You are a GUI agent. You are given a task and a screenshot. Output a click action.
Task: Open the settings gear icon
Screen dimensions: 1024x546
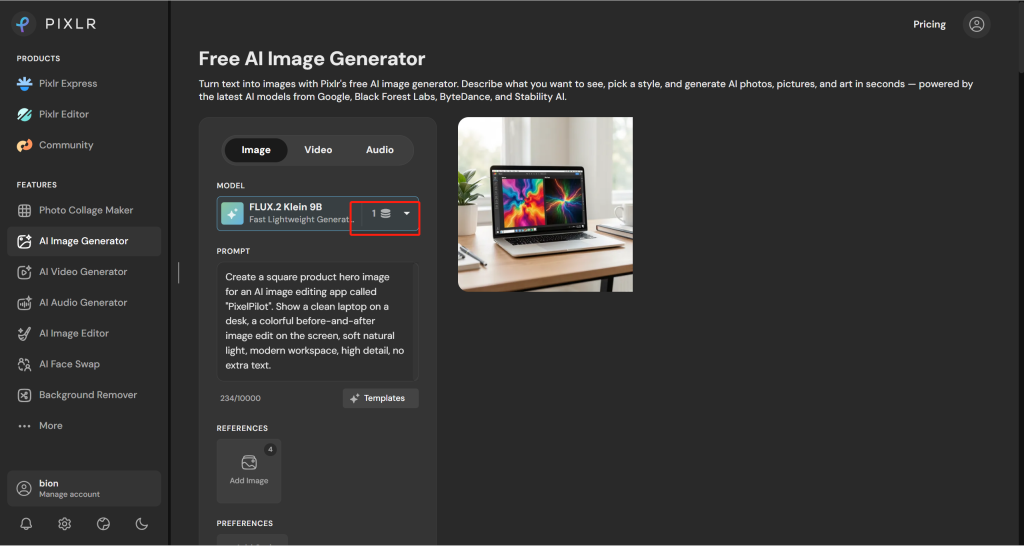64,524
